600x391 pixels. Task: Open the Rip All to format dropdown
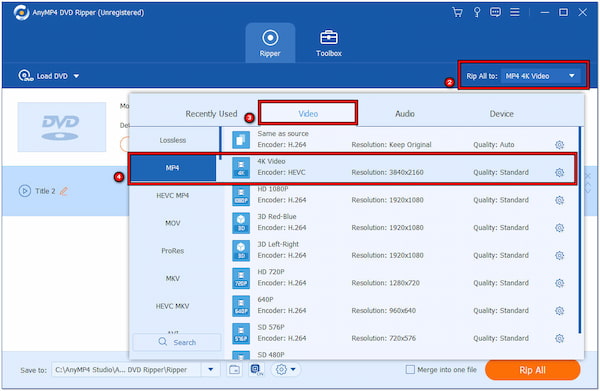pyautogui.click(x=540, y=76)
